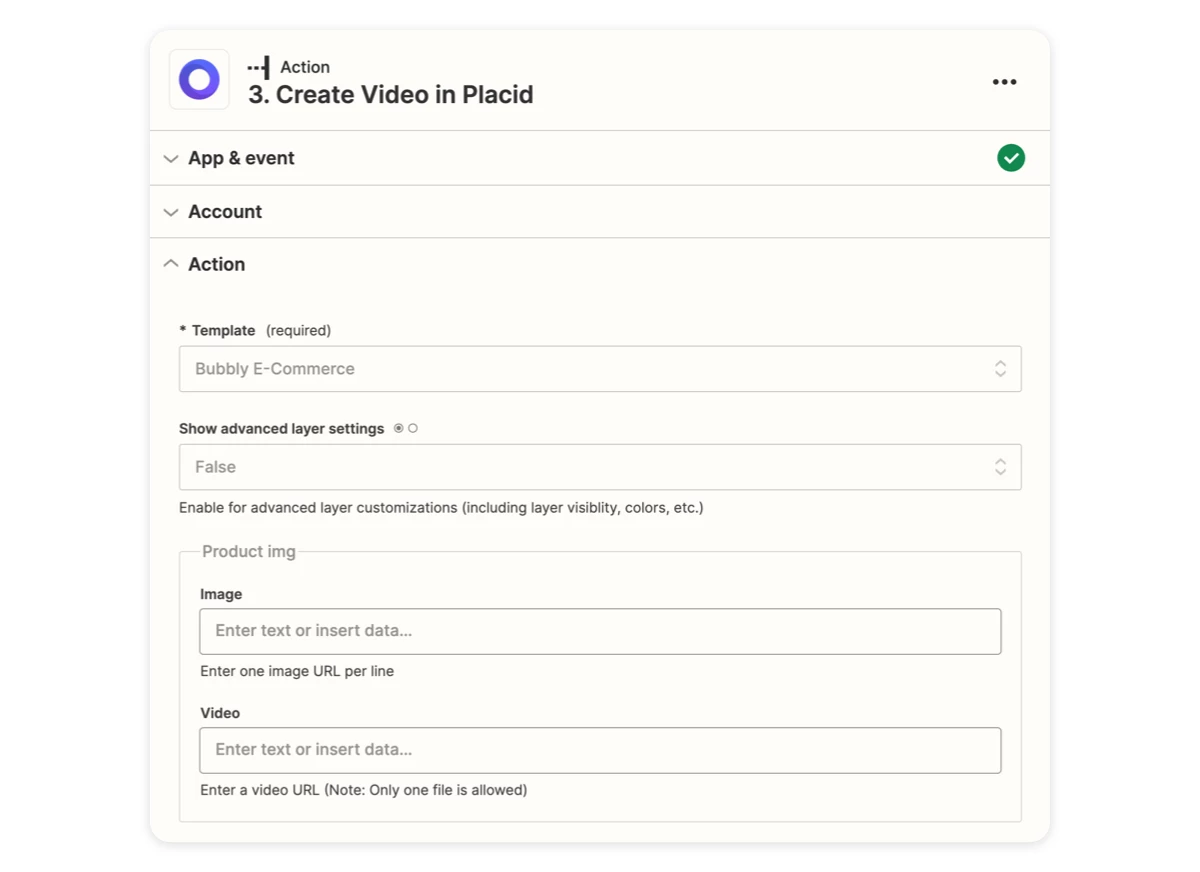Expand the Account section chevron
Image resolution: width=1200 pixels, height=872 pixels.
pyautogui.click(x=171, y=212)
